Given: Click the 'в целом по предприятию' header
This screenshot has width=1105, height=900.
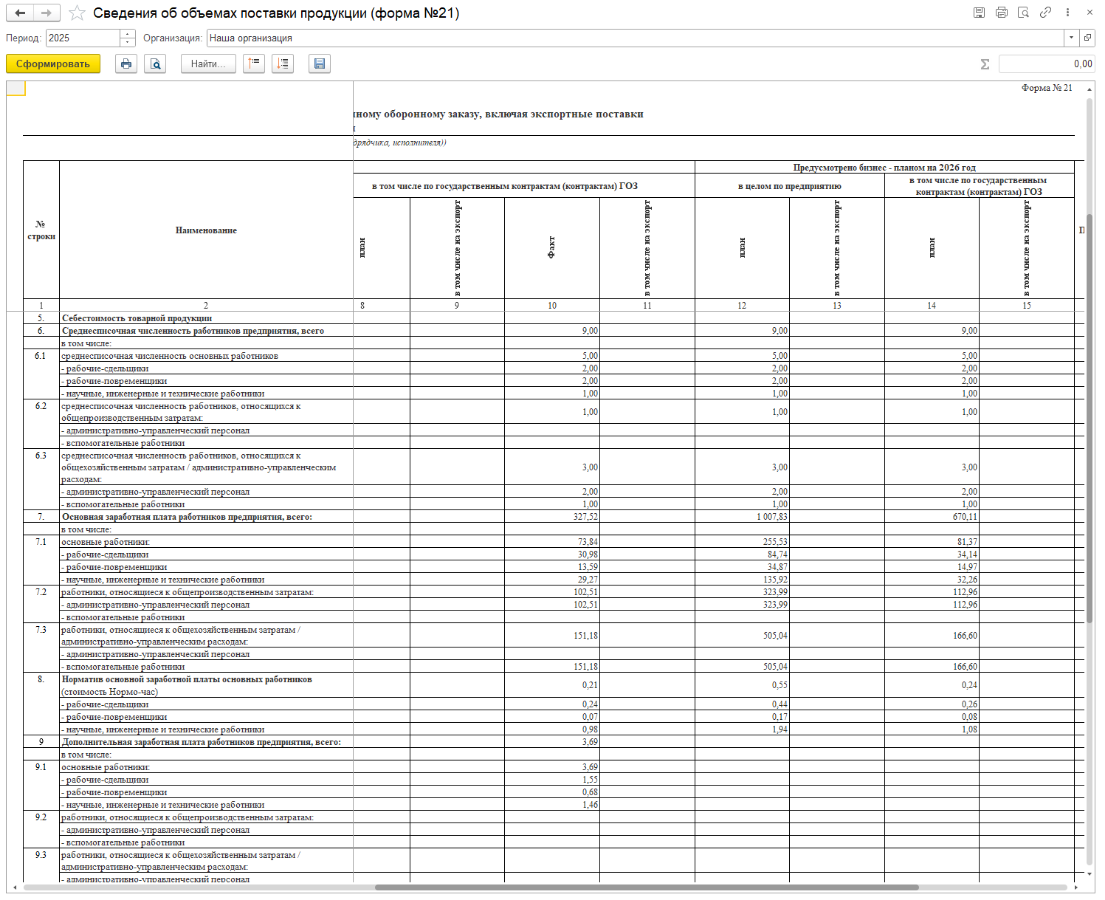Looking at the screenshot, I should 789,186.
